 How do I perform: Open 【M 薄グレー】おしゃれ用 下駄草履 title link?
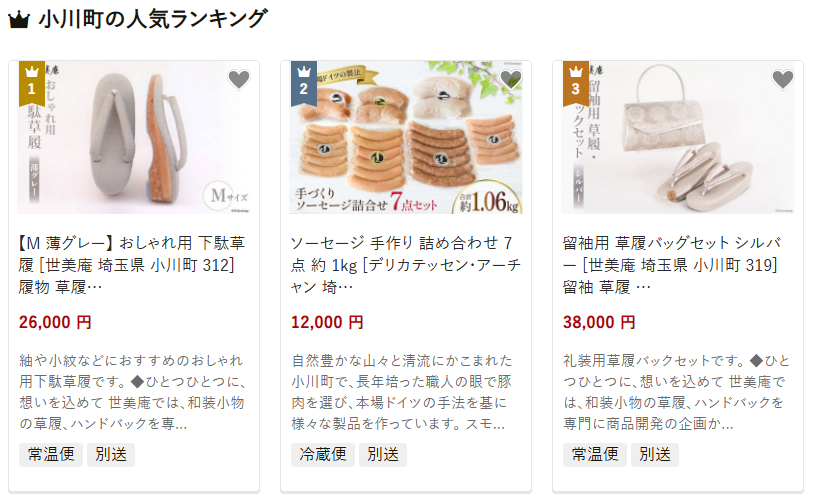[132, 265]
